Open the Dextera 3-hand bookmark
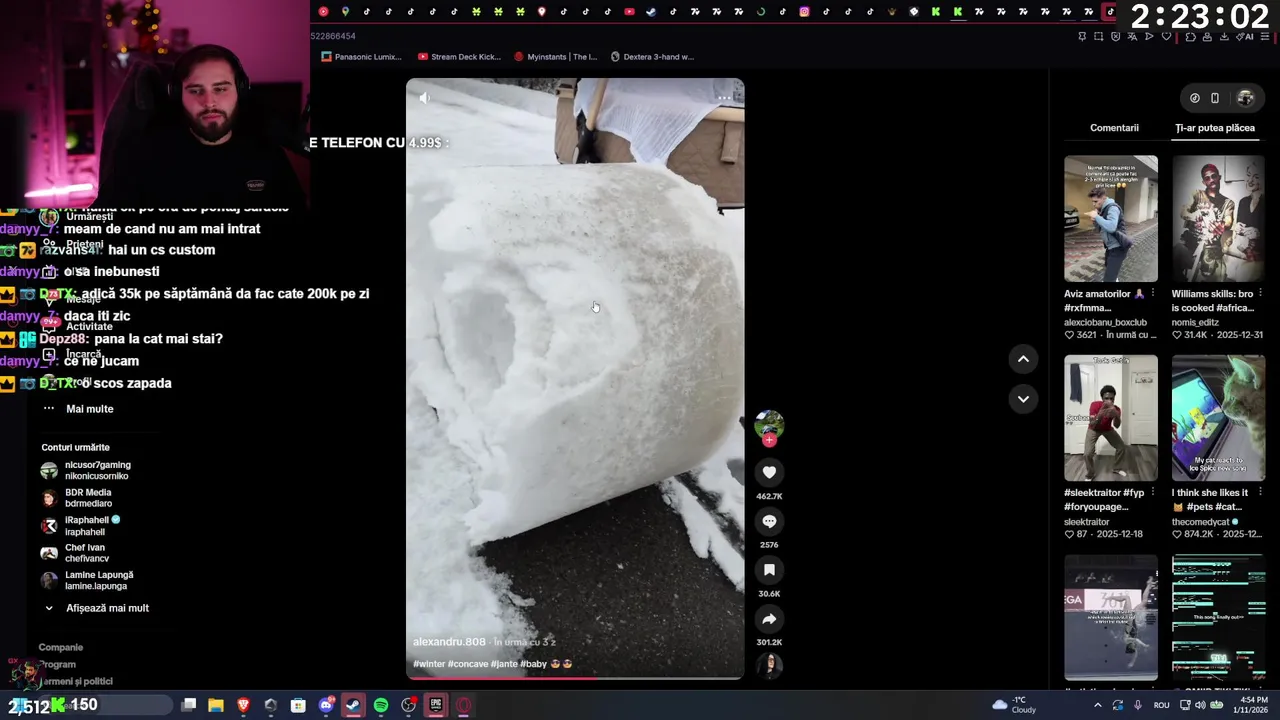This screenshot has height=720, width=1280. pos(651,57)
